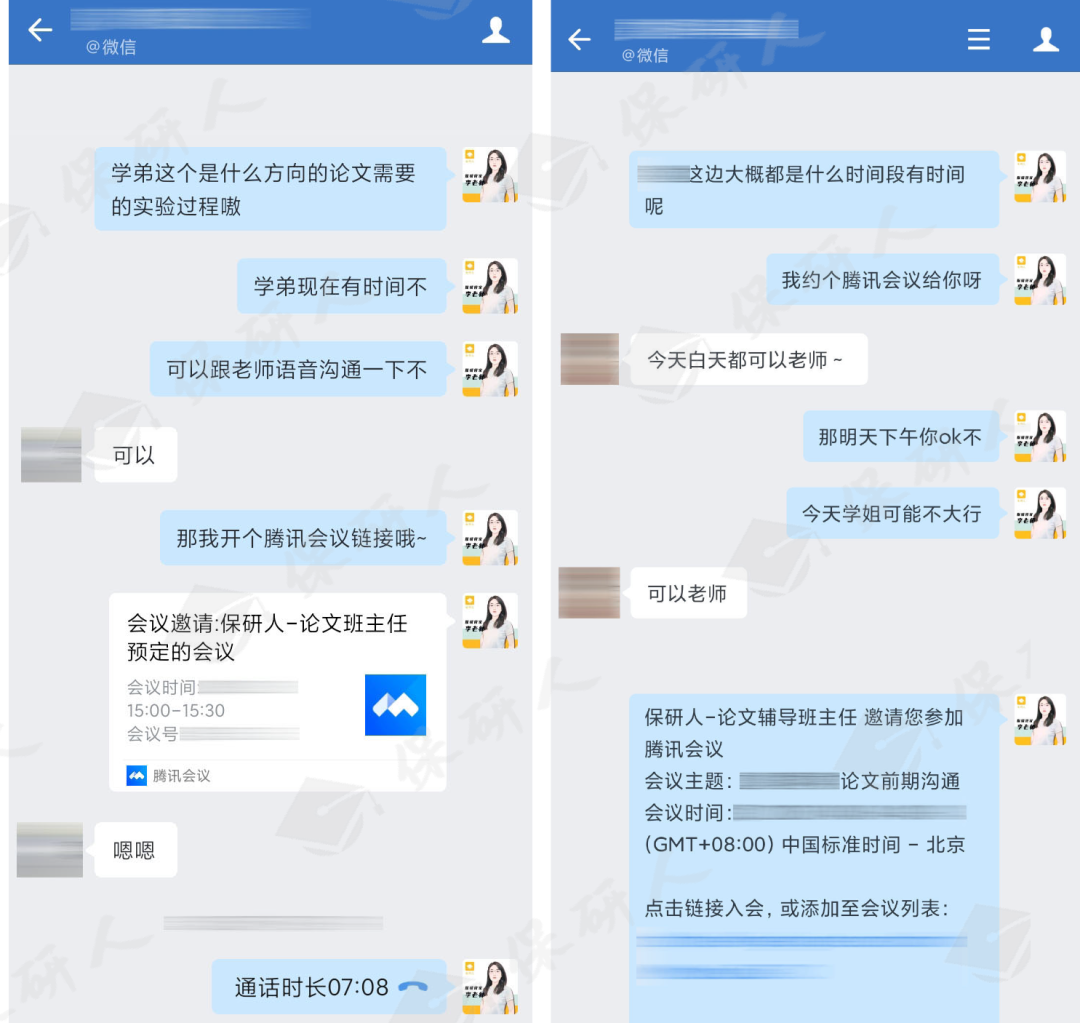Tap the student avatar beside 嗯嗯
This screenshot has height=1023, width=1080.
point(50,849)
